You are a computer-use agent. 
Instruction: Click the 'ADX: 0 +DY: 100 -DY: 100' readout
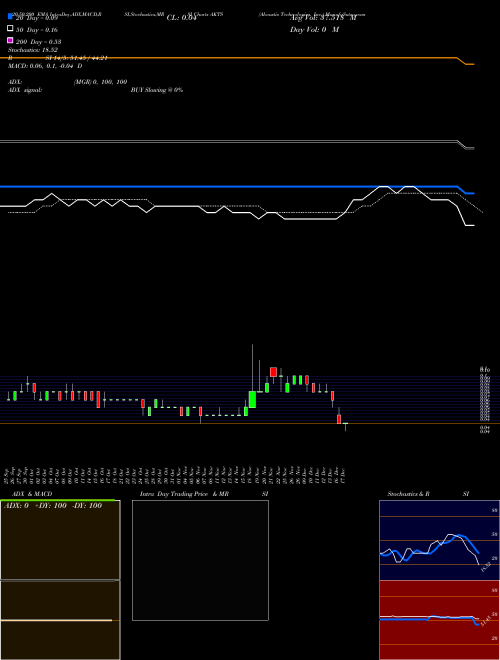click(53, 506)
